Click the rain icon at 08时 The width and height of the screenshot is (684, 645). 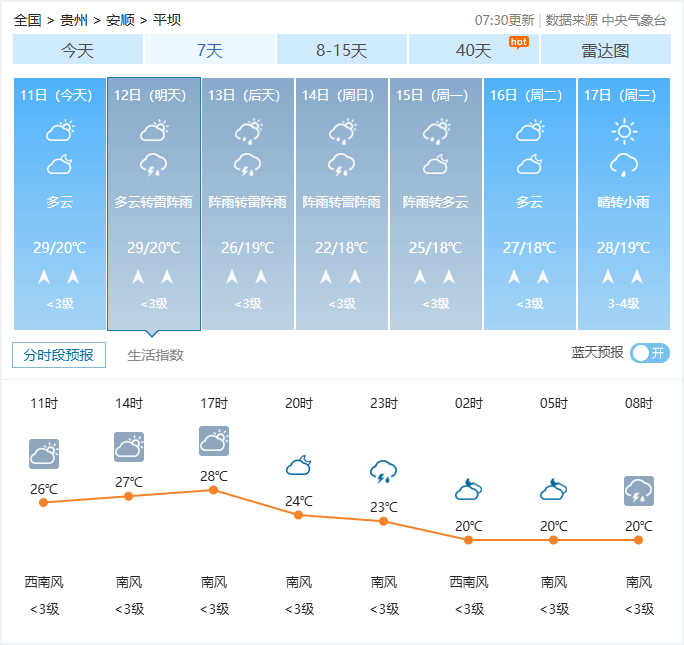point(638,491)
